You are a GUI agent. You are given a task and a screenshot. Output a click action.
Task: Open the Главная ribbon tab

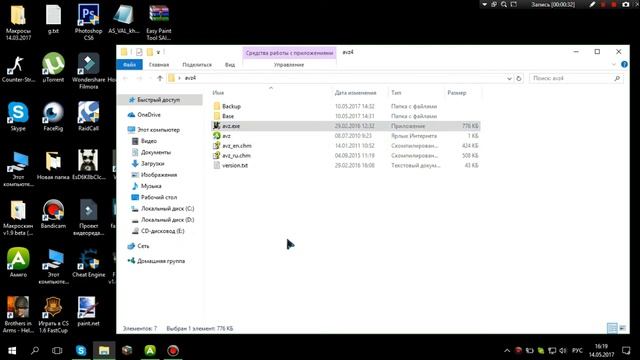click(x=159, y=64)
